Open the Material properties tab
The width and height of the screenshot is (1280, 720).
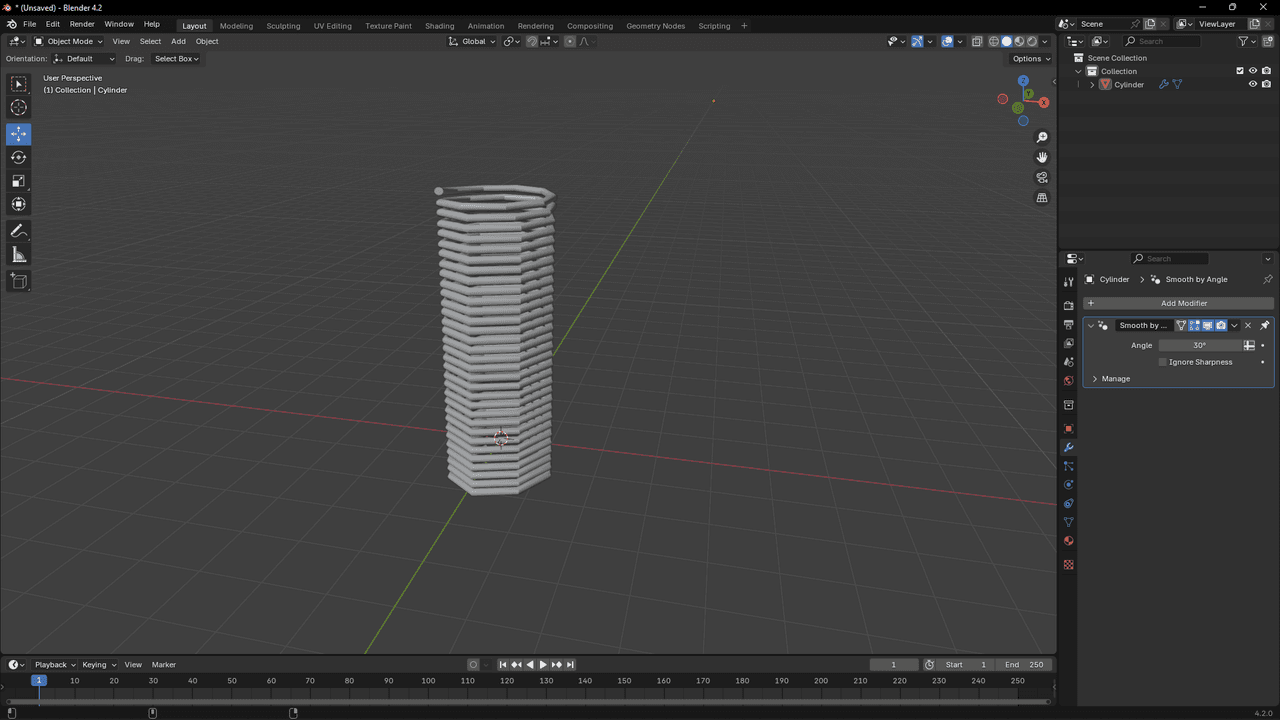[x=1068, y=541]
